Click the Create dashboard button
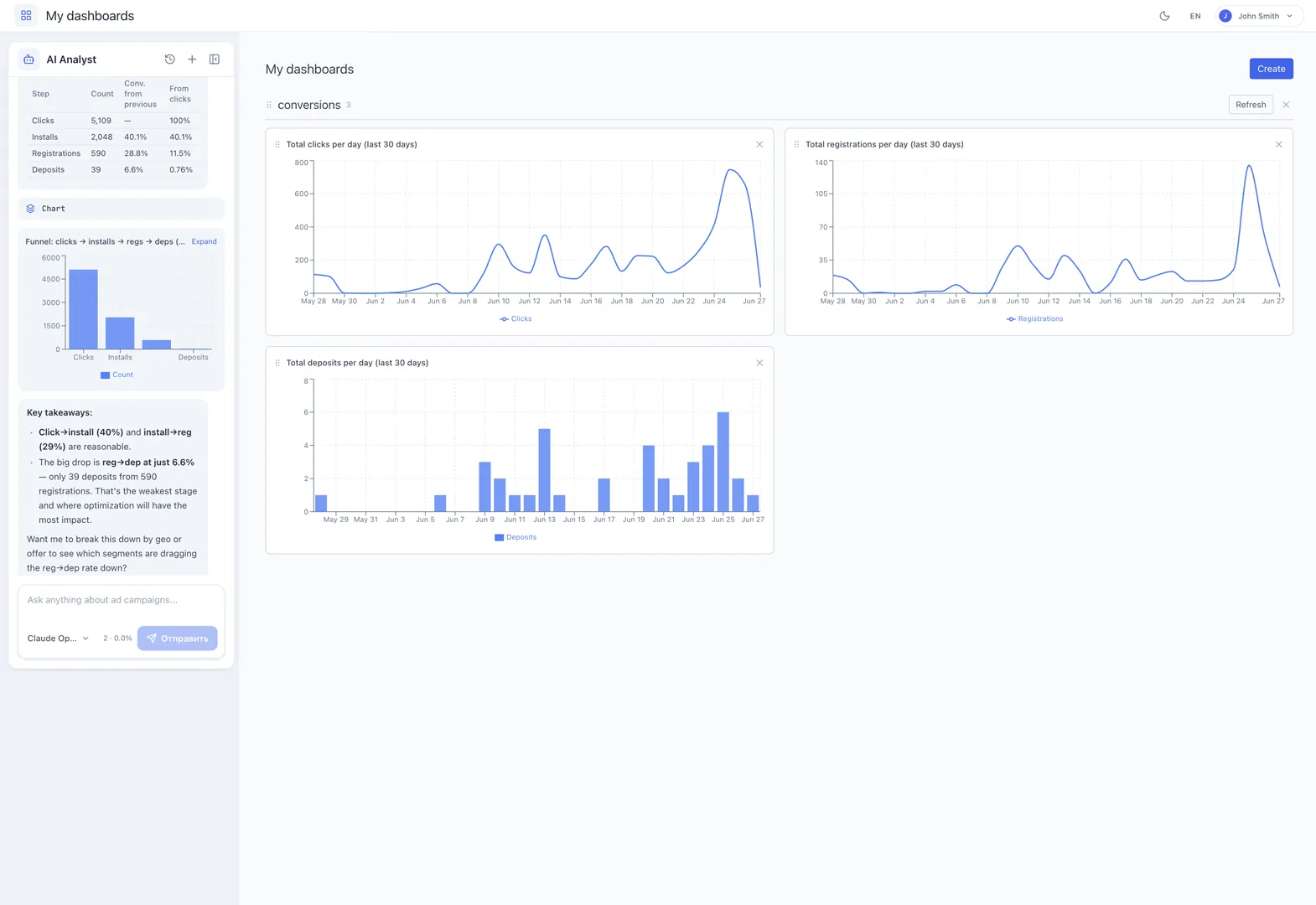This screenshot has width=1316, height=905. (x=1271, y=69)
